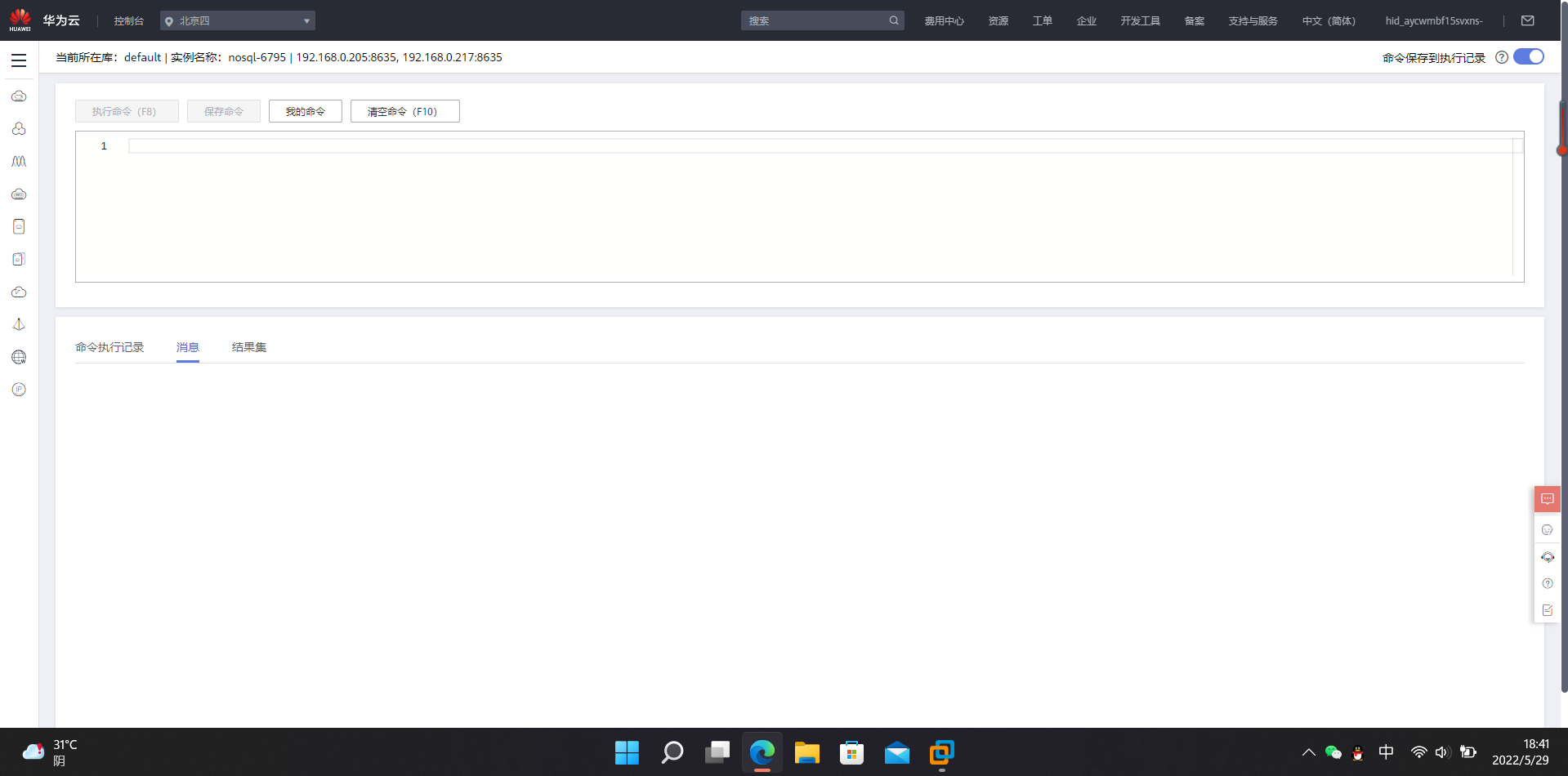
Task: Click the instance info text nosql-6795
Action: tap(257, 57)
